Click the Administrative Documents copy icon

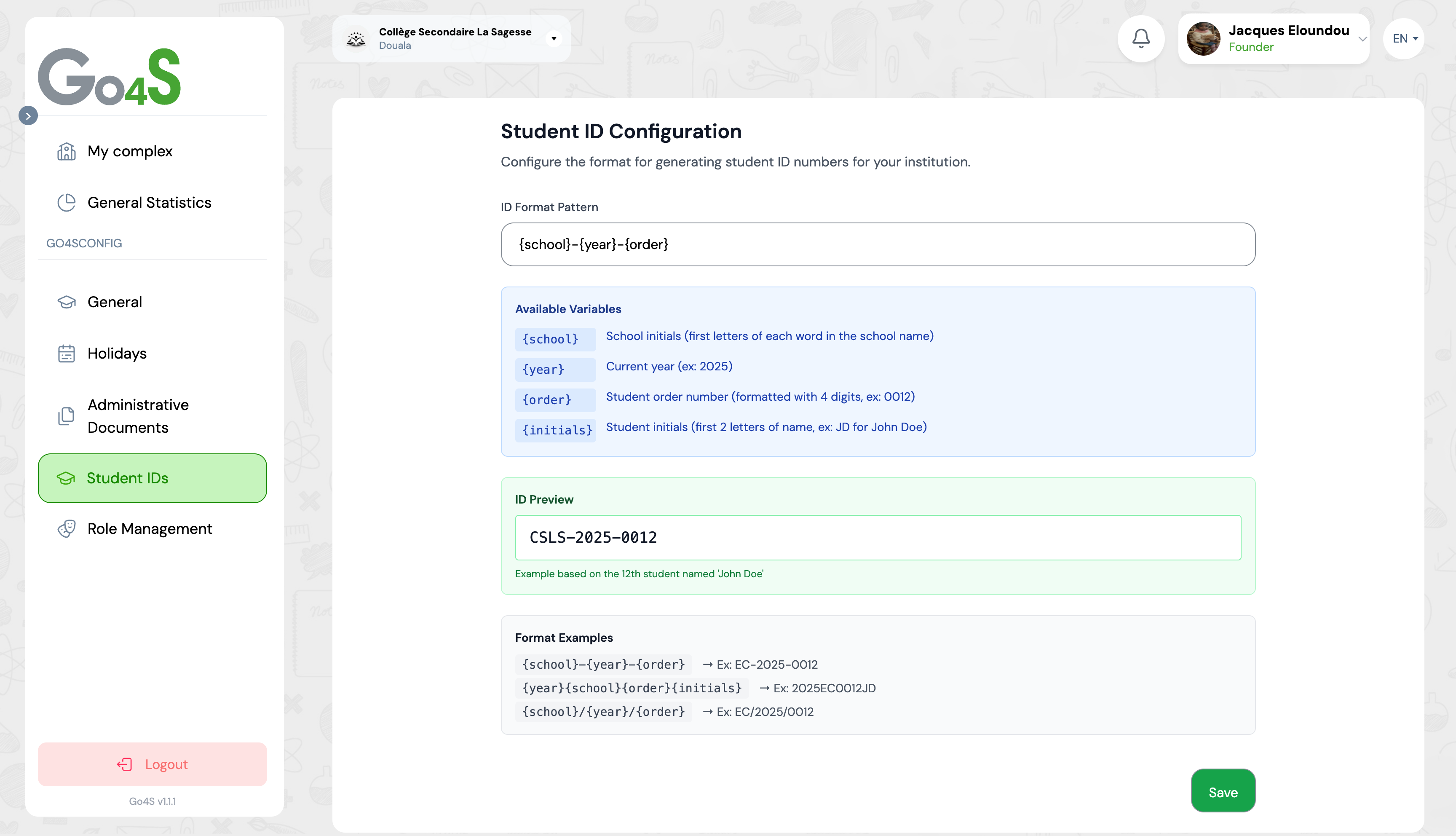pyautogui.click(x=67, y=416)
